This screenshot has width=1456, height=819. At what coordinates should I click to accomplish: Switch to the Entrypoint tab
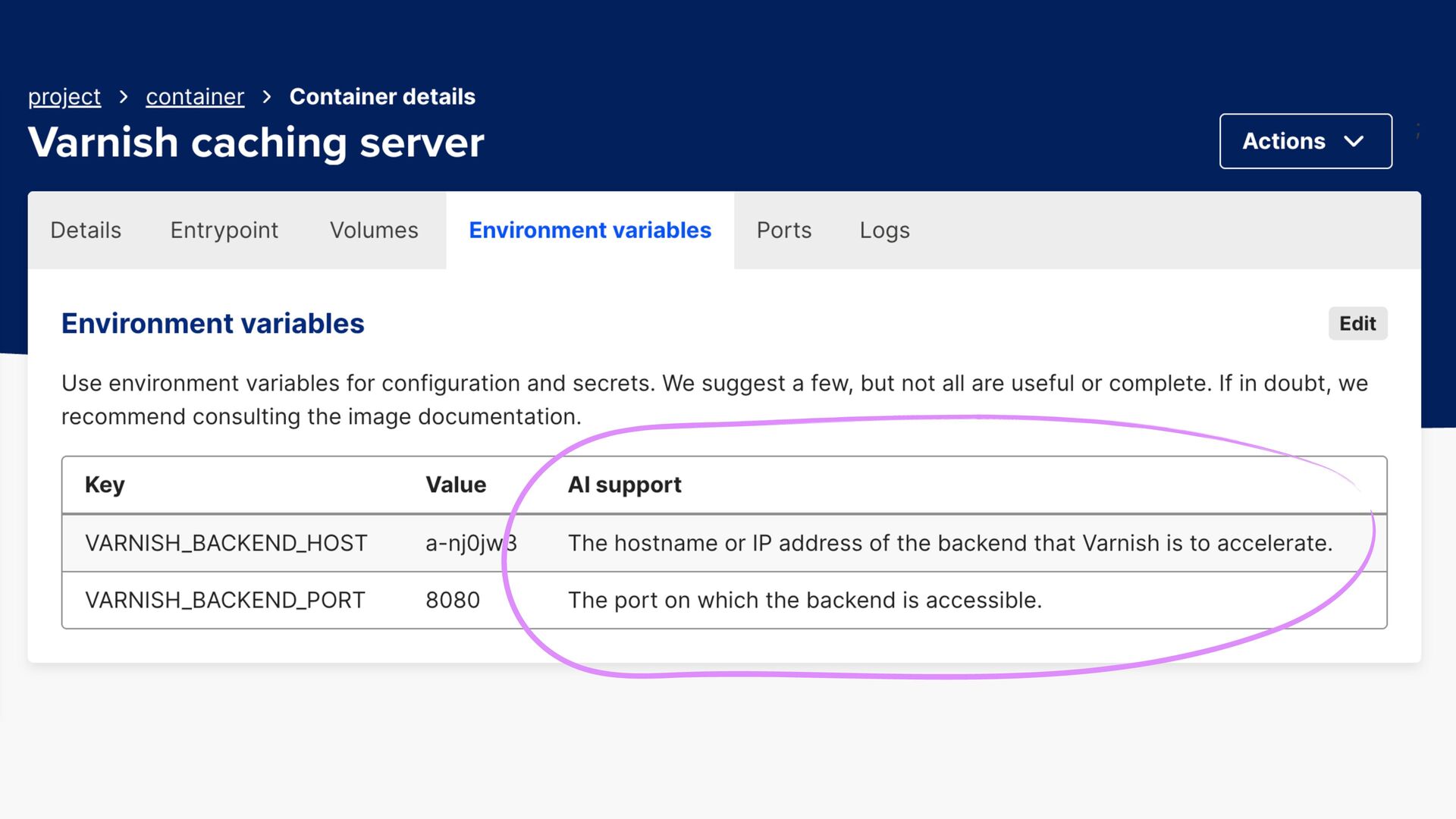point(224,231)
